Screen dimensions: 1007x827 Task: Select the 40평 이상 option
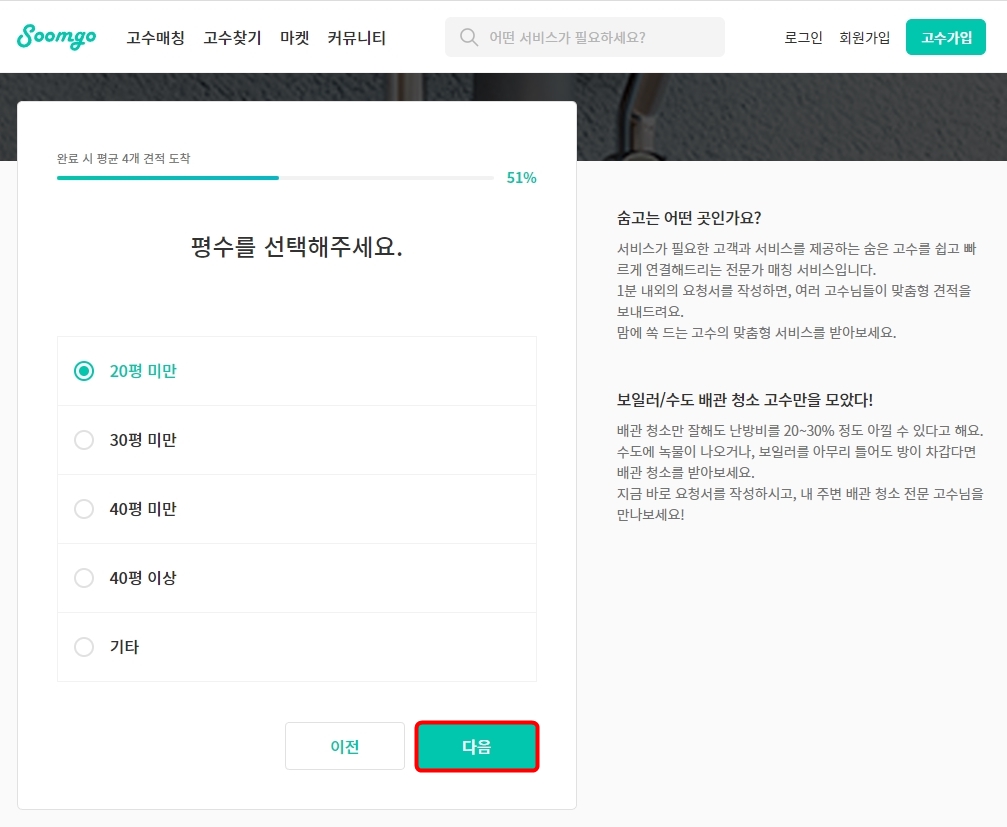tap(84, 578)
